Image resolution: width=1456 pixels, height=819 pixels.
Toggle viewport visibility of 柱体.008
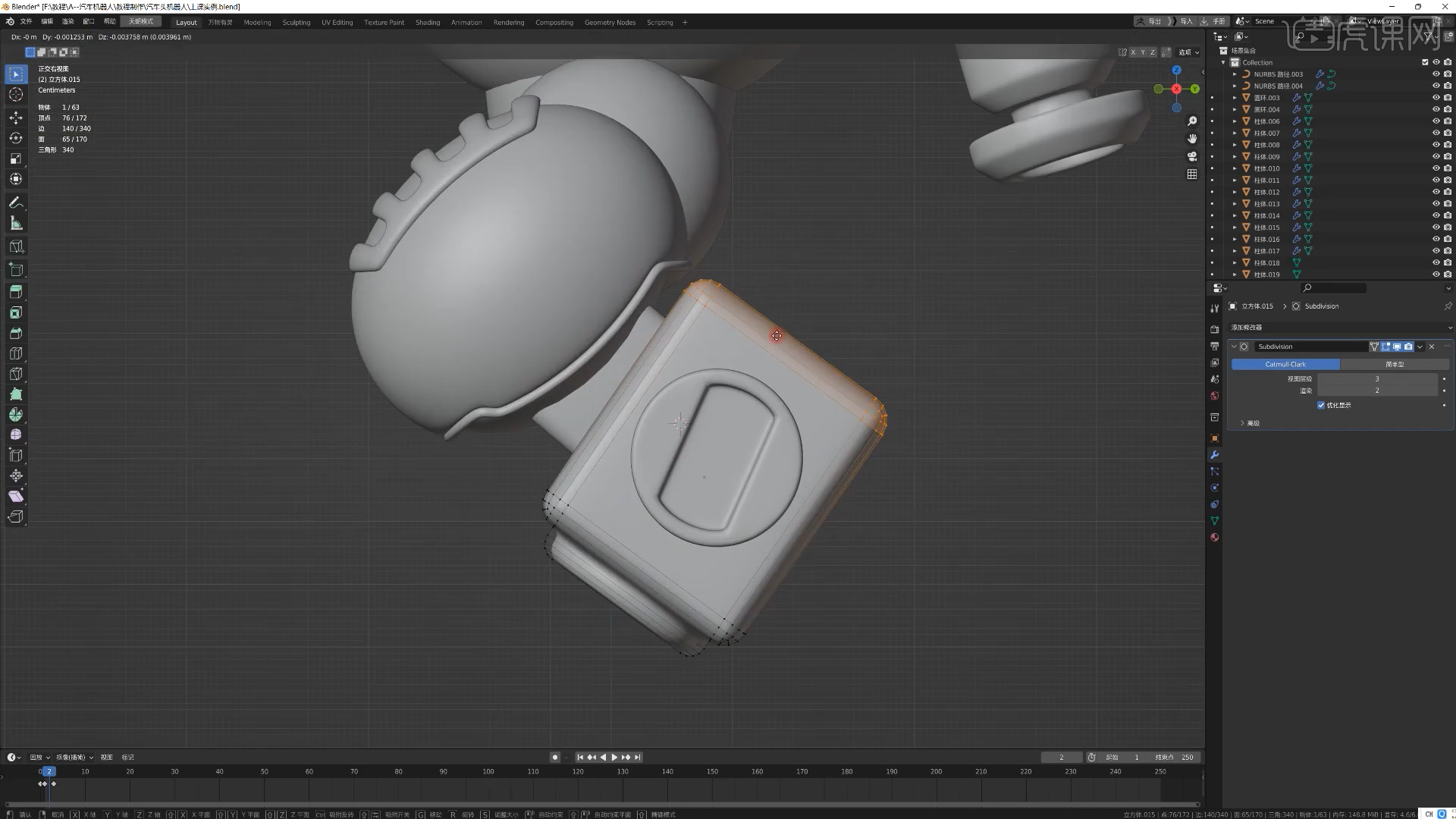click(1436, 144)
